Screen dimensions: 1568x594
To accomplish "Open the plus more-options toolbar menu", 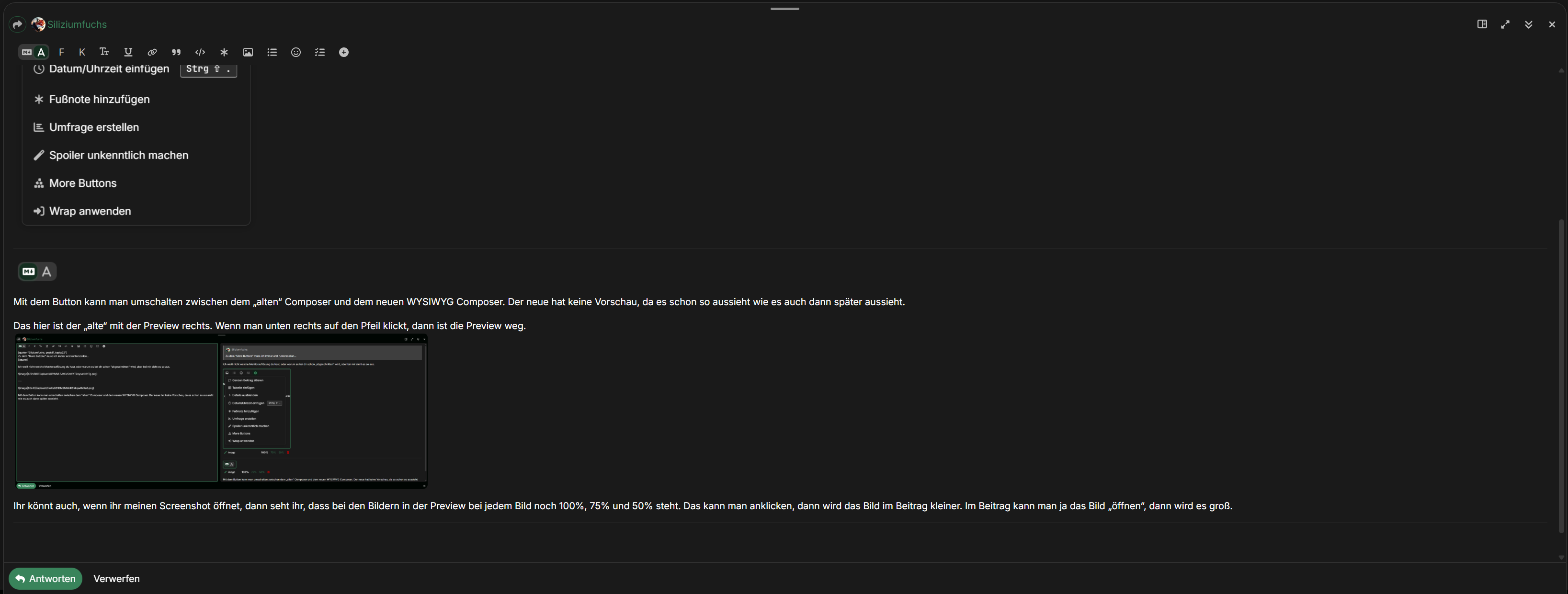I will [344, 52].
